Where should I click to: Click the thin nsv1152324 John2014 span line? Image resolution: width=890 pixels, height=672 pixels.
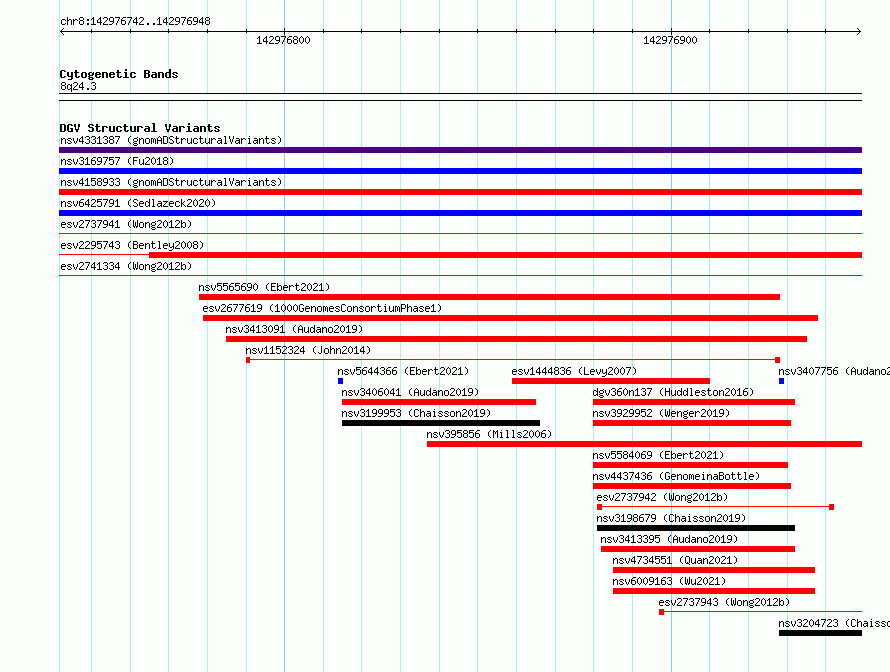(x=513, y=360)
